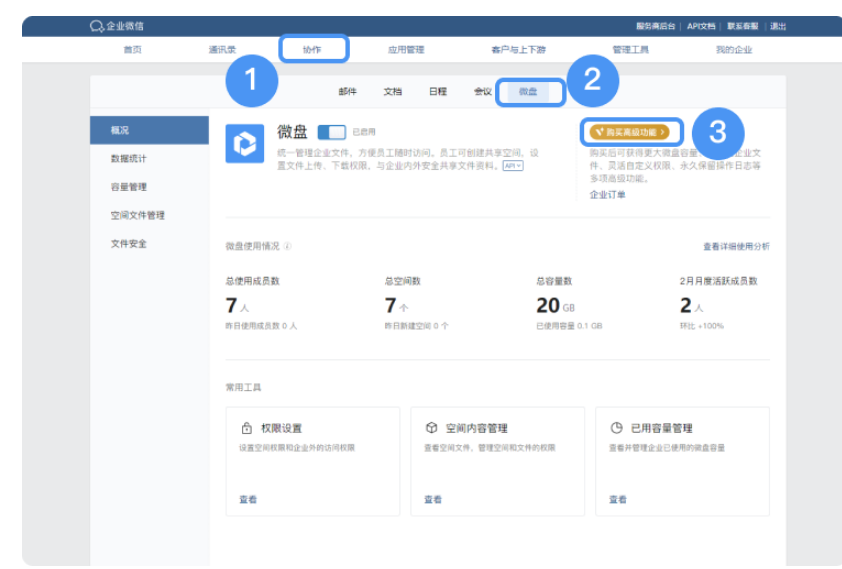Select the 微盘 sub-tab
Image resolution: width=842 pixels, height=569 pixels.
[x=528, y=92]
